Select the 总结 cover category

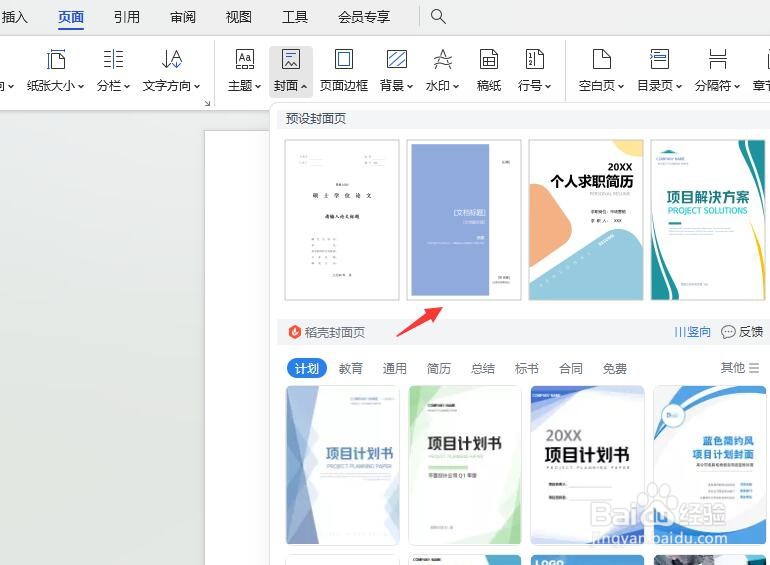pyautogui.click(x=483, y=368)
